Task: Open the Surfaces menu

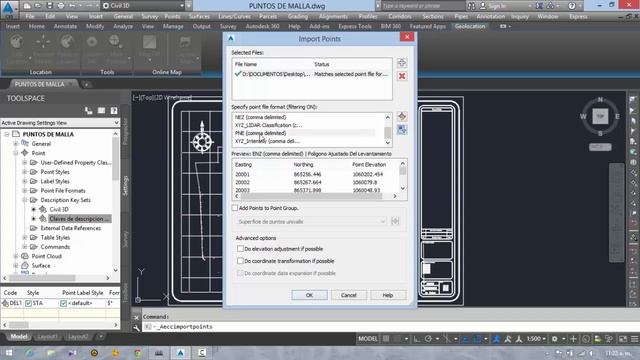Action: coord(199,16)
